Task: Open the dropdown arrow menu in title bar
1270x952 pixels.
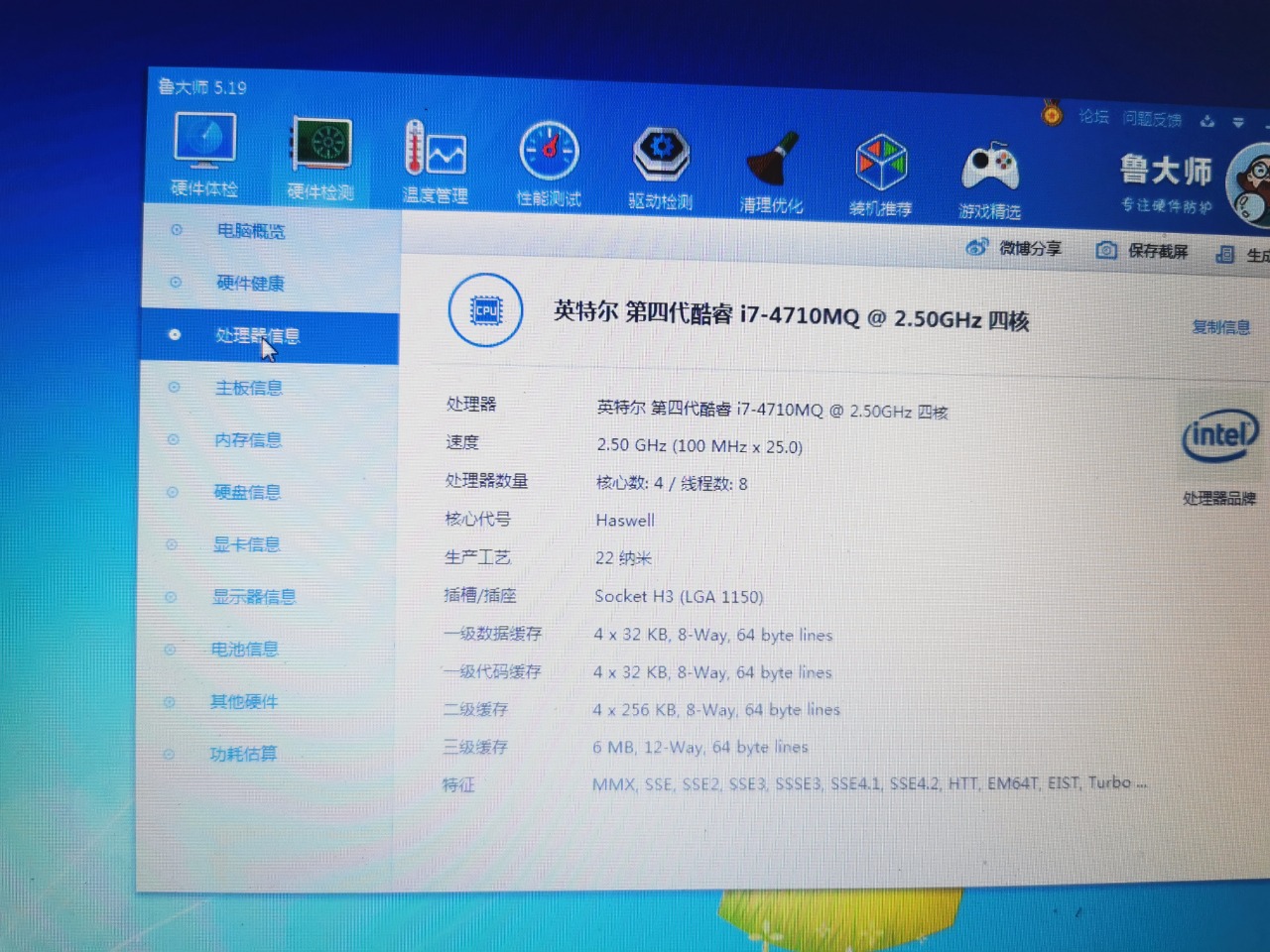Action: 1238,123
